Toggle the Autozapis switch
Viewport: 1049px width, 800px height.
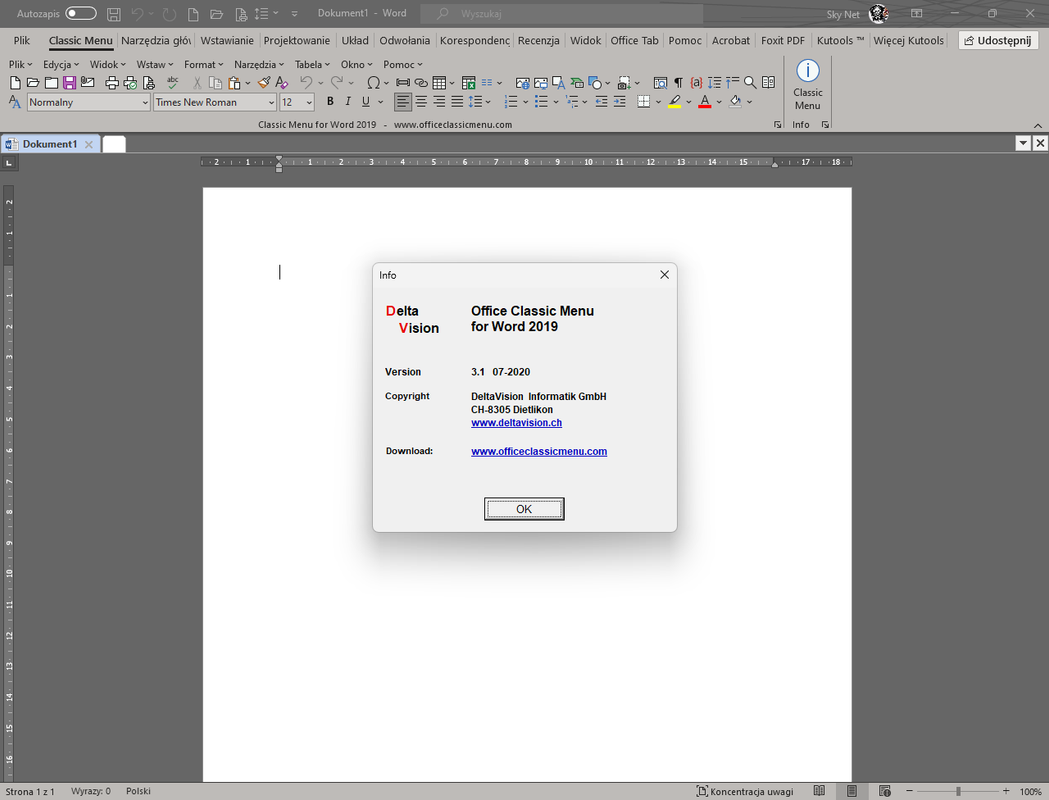point(81,13)
